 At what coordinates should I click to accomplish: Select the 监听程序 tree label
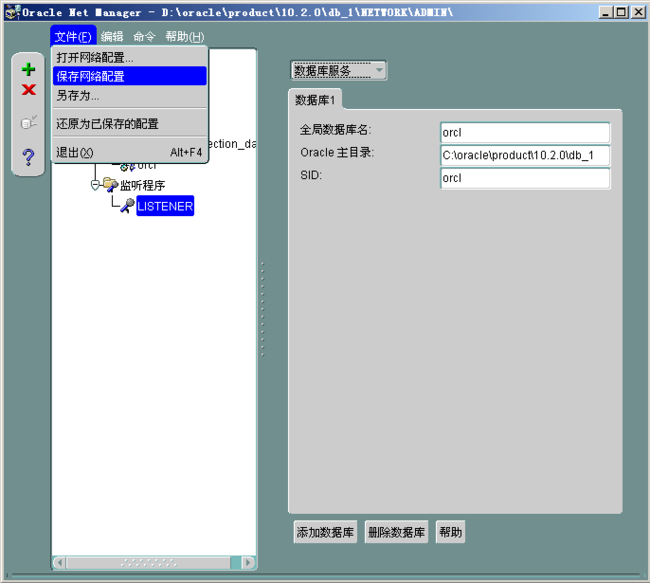[143, 185]
